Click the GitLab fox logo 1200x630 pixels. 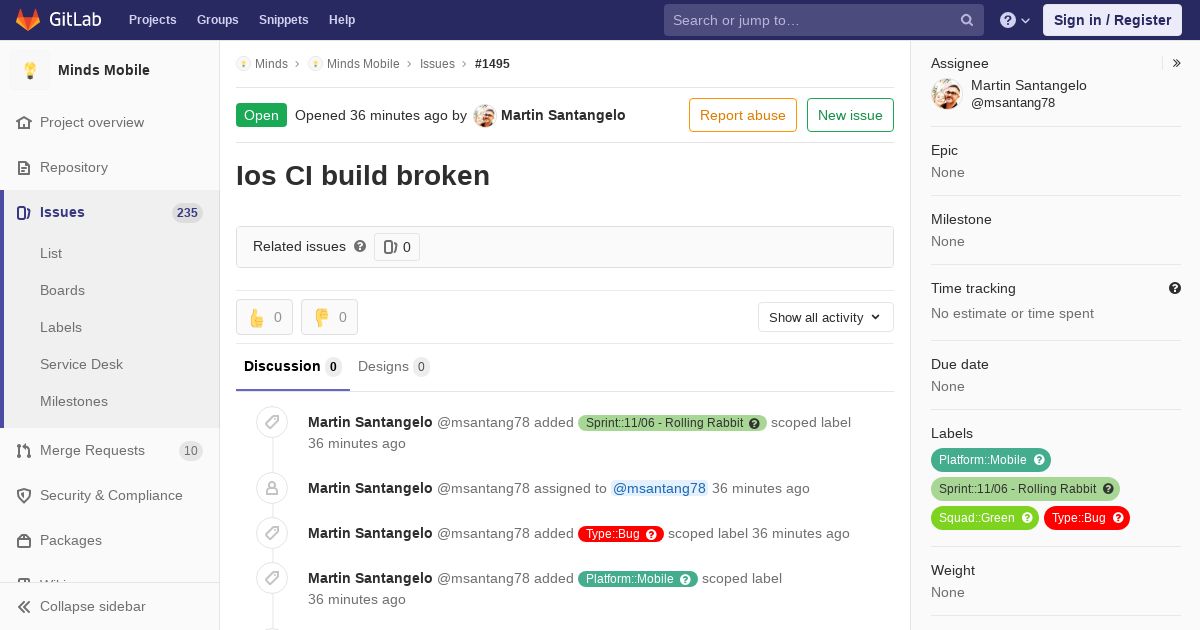(x=28, y=19)
